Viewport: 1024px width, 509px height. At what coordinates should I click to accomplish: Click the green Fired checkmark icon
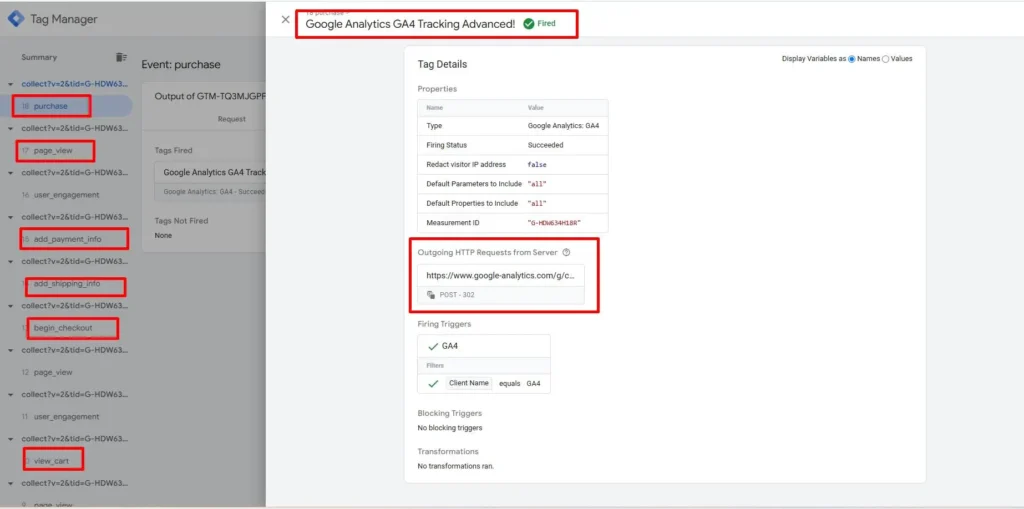[x=528, y=24]
